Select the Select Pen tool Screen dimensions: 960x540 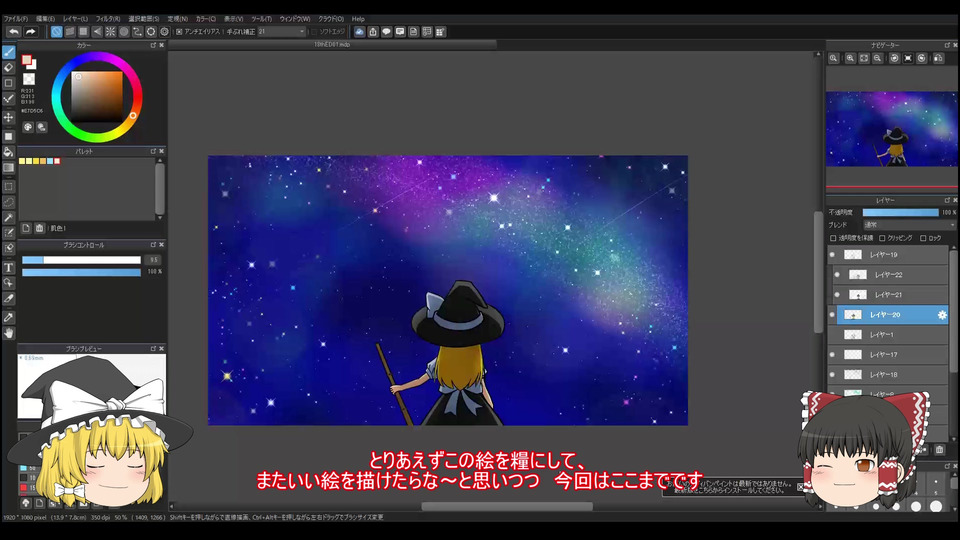pyautogui.click(x=9, y=233)
